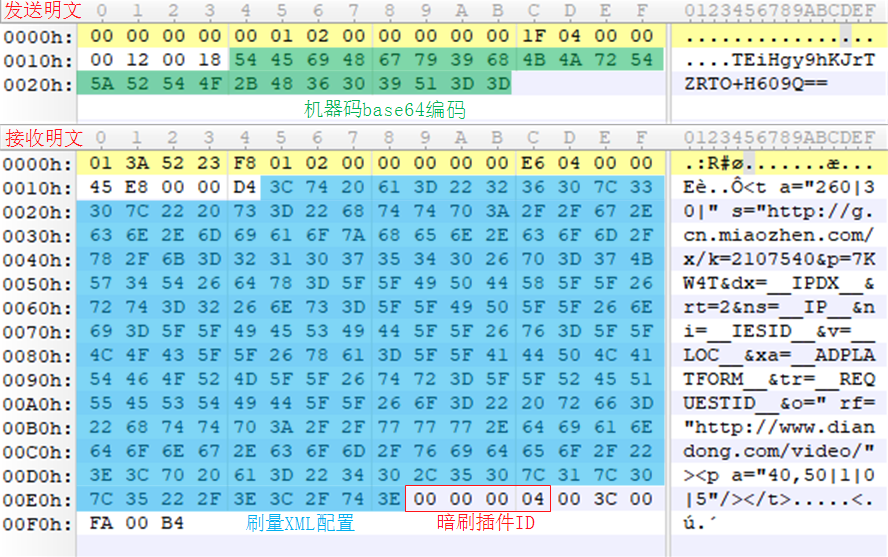Click offset 00B0h row label
The image size is (888, 557).
click(38, 428)
